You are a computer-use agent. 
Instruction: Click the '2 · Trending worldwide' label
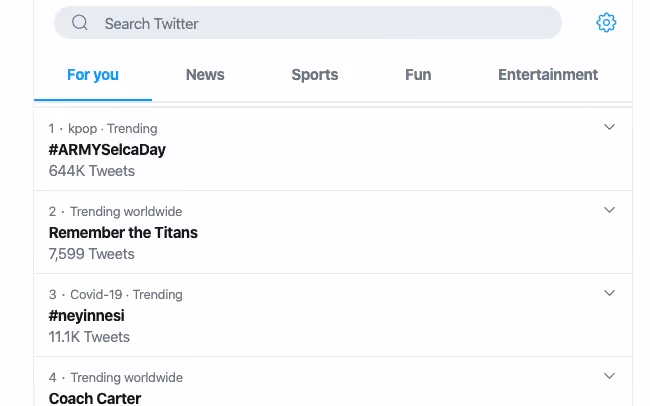point(115,212)
